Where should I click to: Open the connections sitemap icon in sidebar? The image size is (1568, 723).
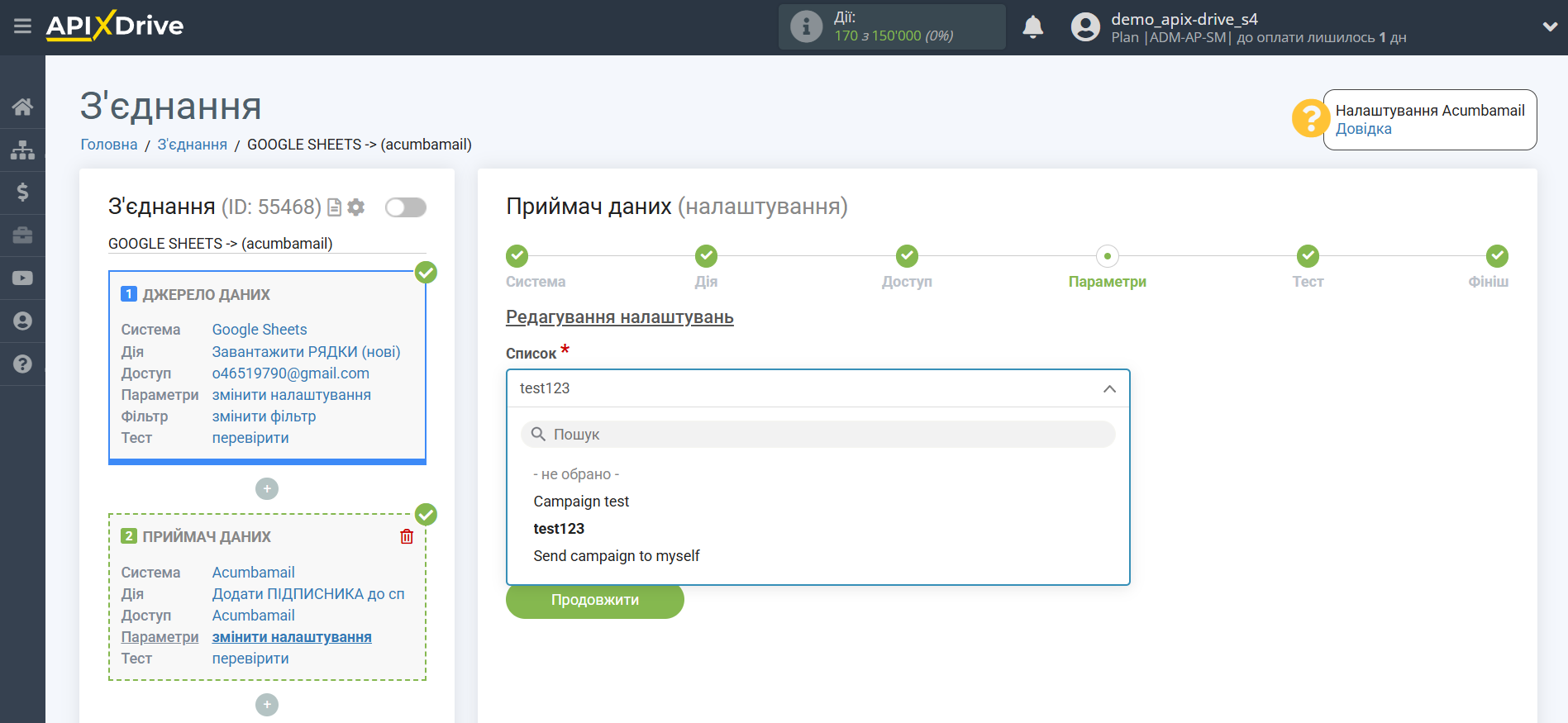[x=22, y=150]
